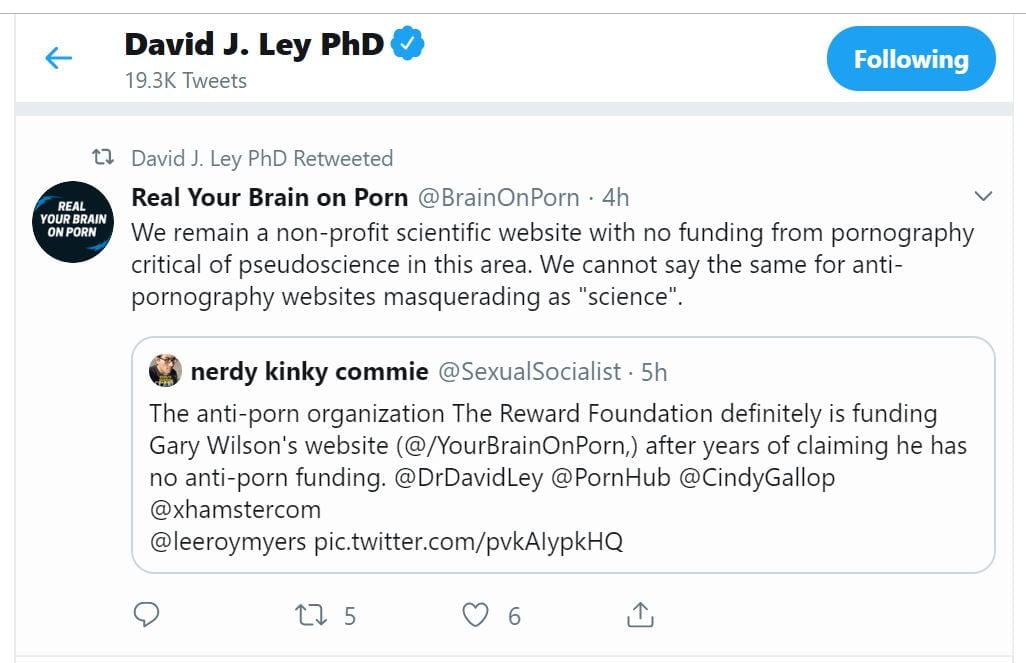Click the reply speech bubble icon
The image size is (1026, 663).
146,614
